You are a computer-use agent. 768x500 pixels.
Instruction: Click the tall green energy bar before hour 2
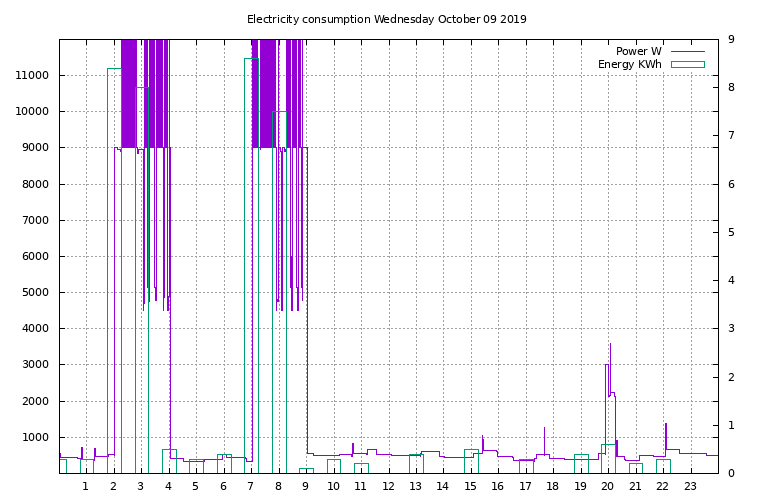coord(115,270)
